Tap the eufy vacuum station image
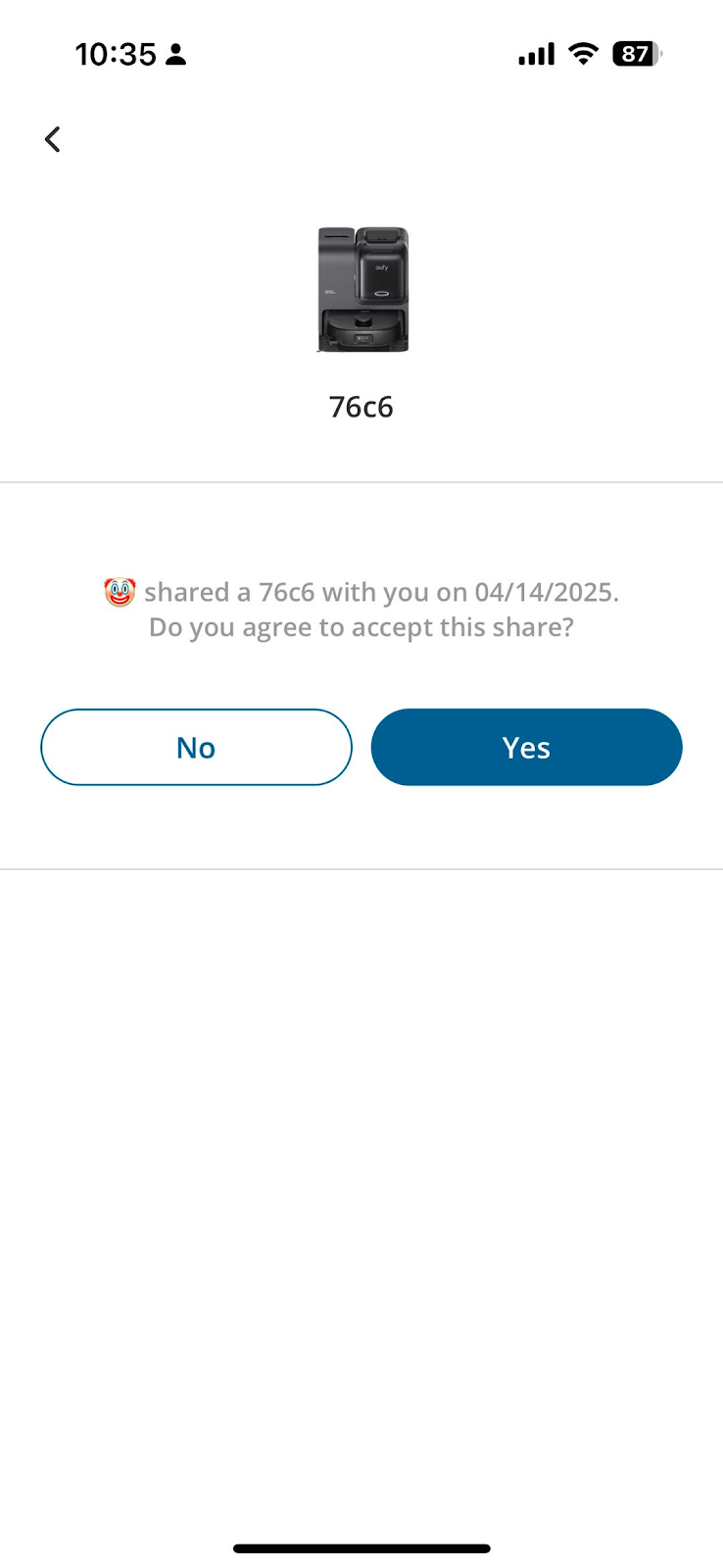Viewport: 723px width, 1568px height. (362, 289)
